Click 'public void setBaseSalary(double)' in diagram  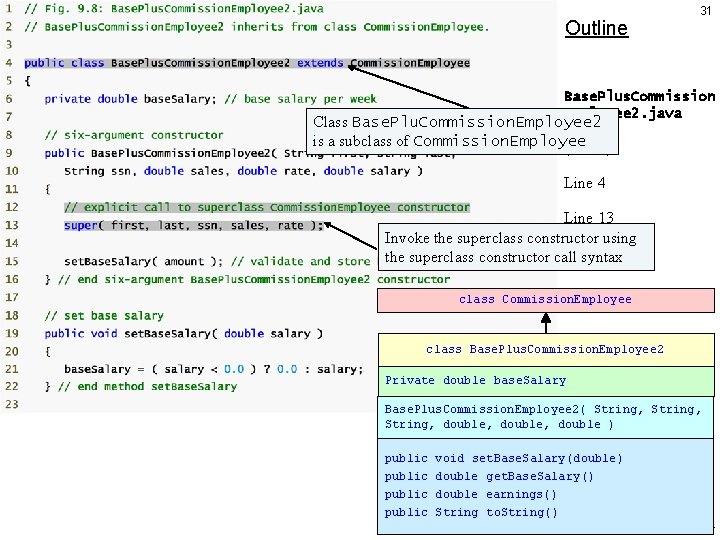click(503, 458)
